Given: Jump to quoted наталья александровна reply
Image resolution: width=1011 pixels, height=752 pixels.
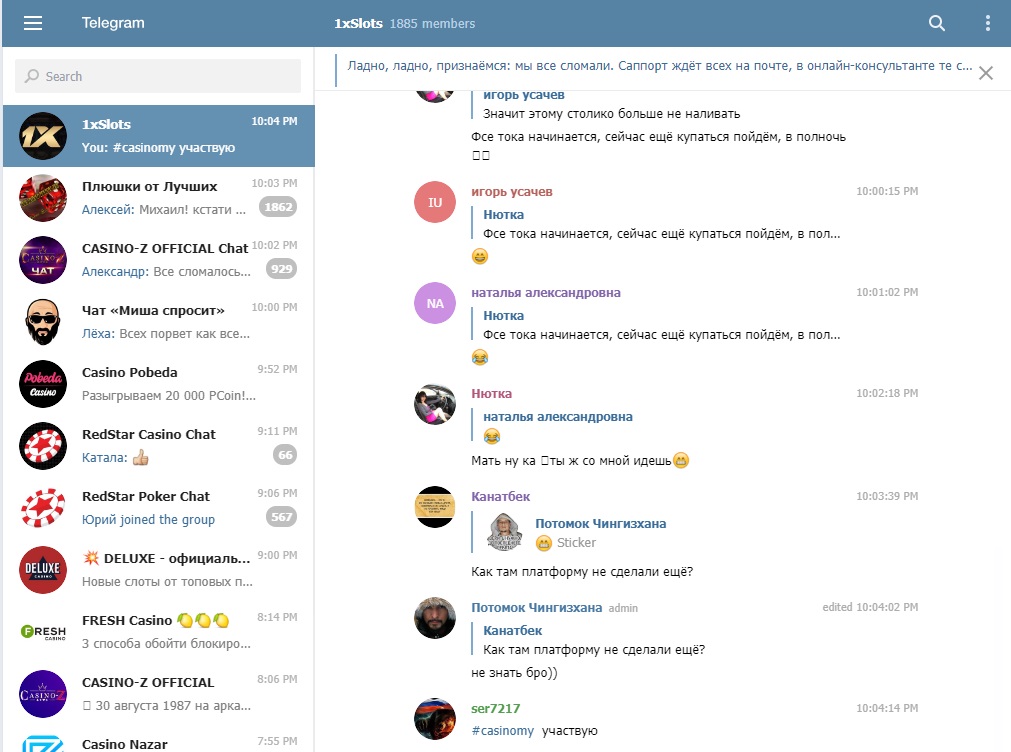Looking at the screenshot, I should tap(553, 426).
